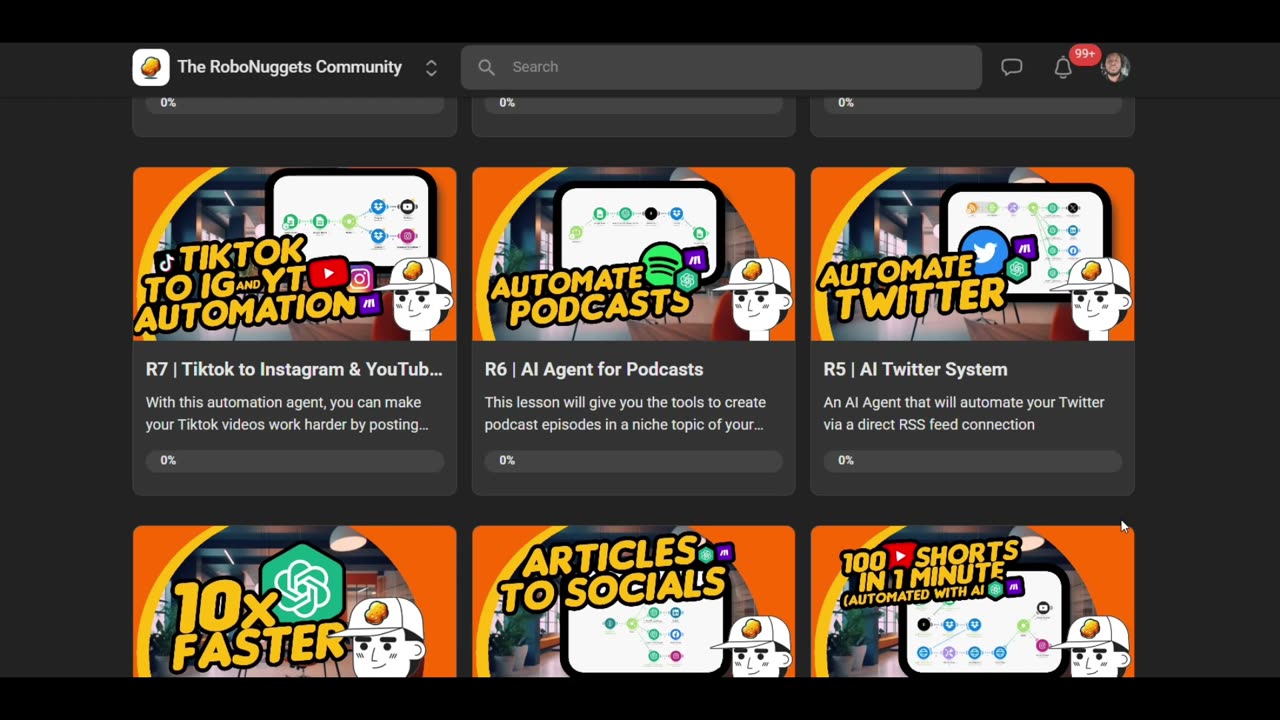Image resolution: width=1280 pixels, height=720 pixels.
Task: Focus the Search input field
Action: click(721, 67)
